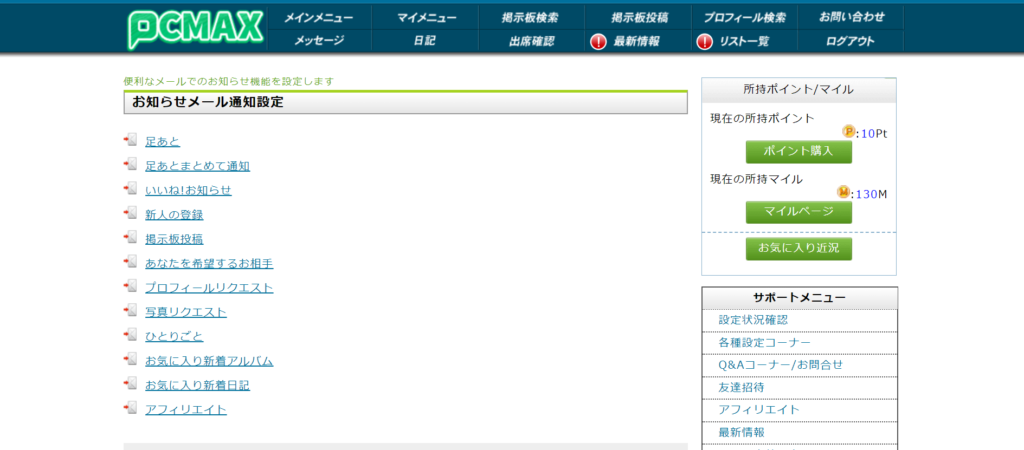Viewport: 1024px width, 450px height.
Task: Open the いいね!お知らせ setting link
Action: pos(188,190)
